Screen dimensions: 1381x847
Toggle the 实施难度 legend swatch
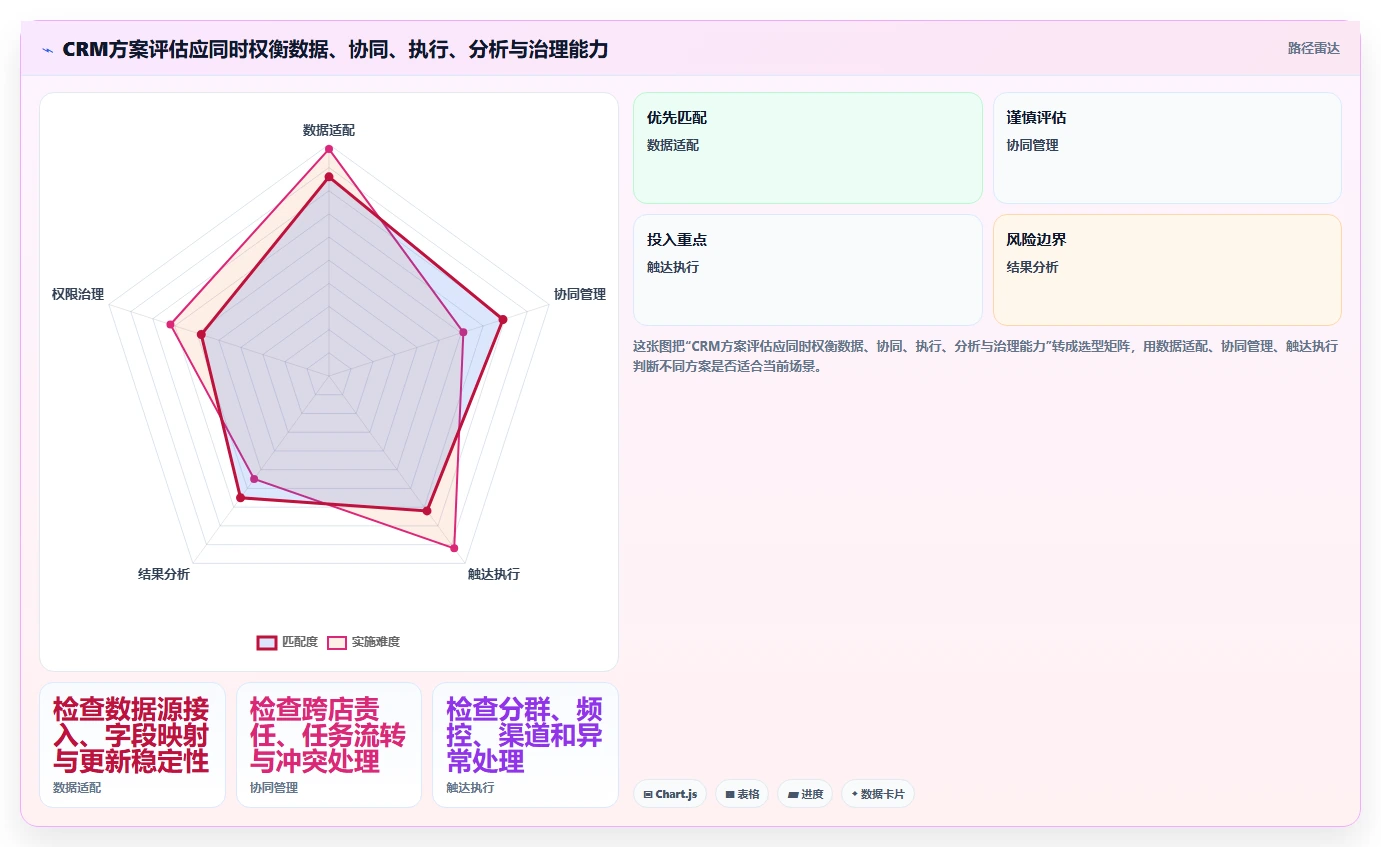(337, 642)
